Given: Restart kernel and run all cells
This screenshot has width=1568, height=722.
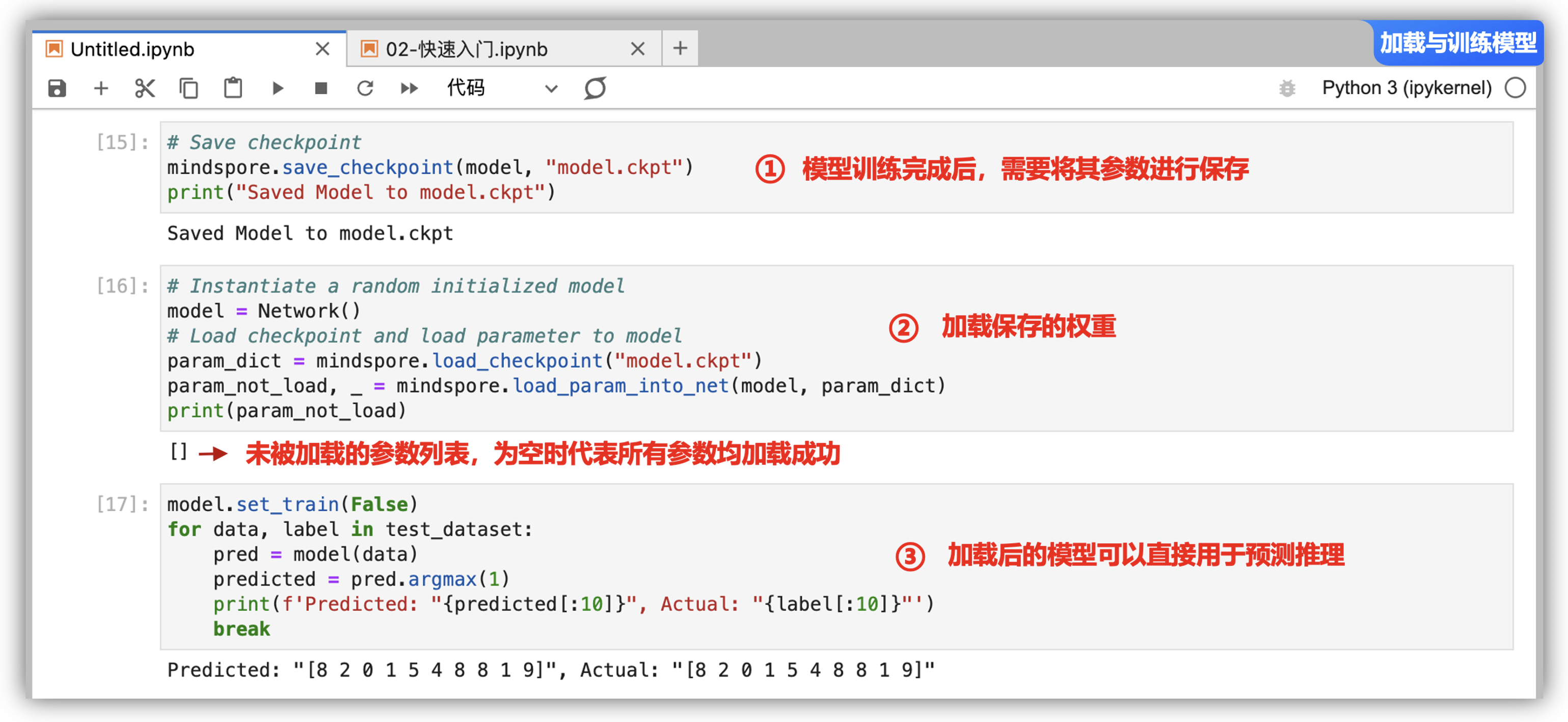Looking at the screenshot, I should pyautogui.click(x=410, y=88).
